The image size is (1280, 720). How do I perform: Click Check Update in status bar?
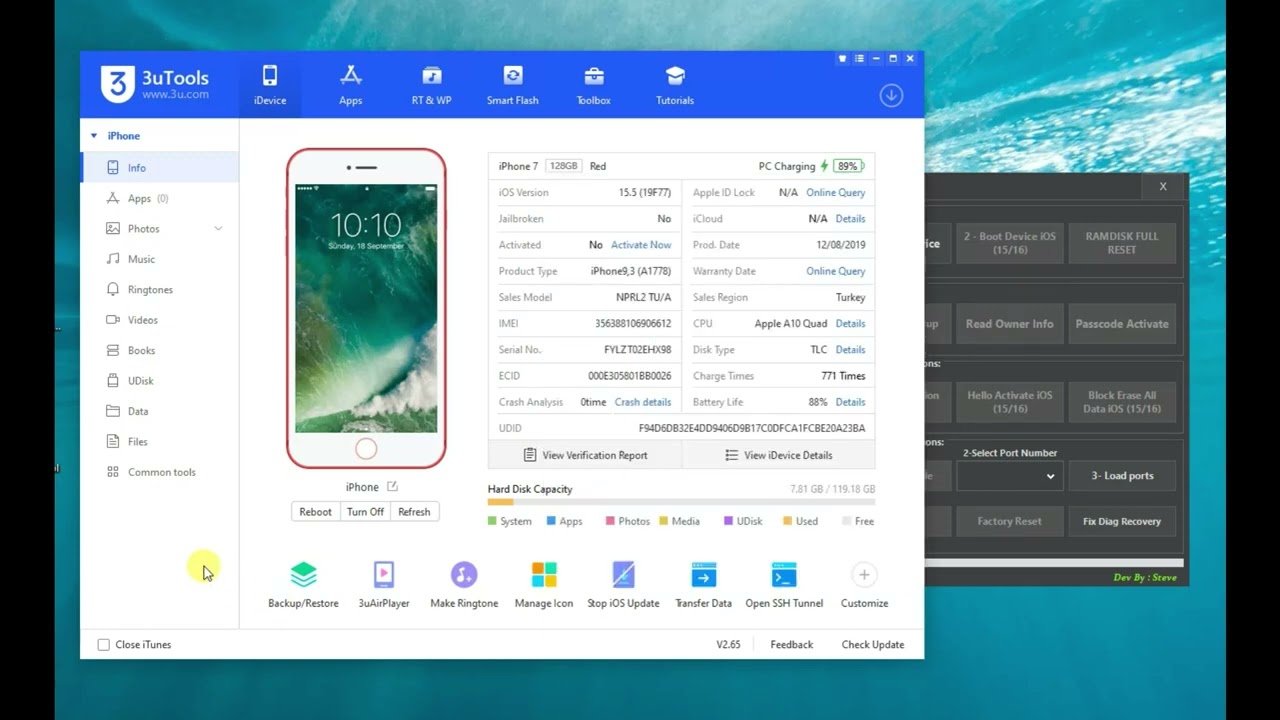coord(873,645)
